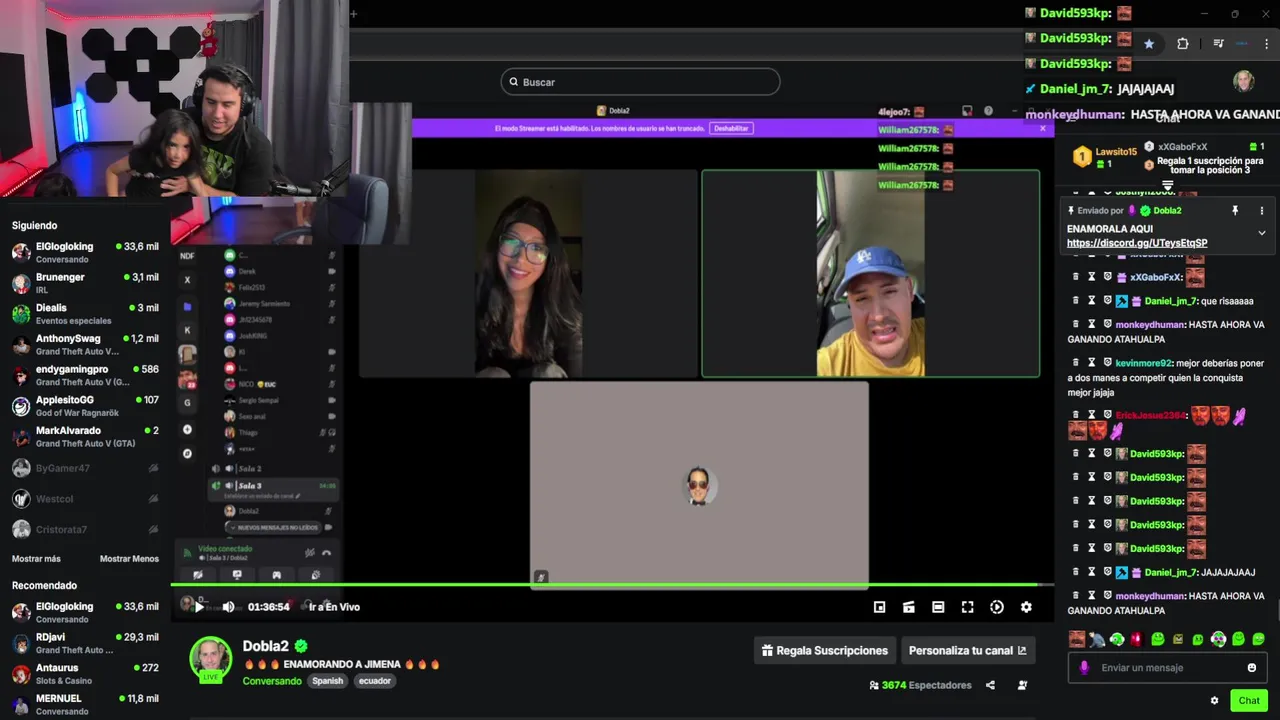Click Regala Suscripciones button
Viewport: 1280px width, 720px height.
824,650
